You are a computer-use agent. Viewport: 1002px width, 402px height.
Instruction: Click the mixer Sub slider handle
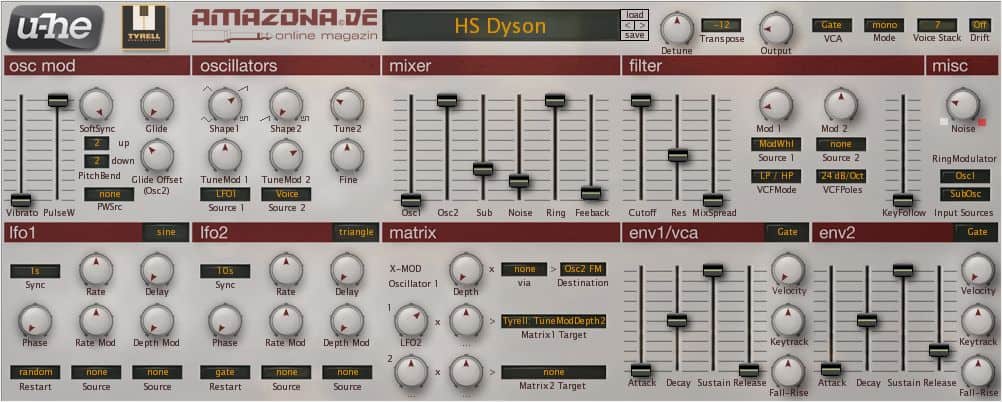point(483,169)
